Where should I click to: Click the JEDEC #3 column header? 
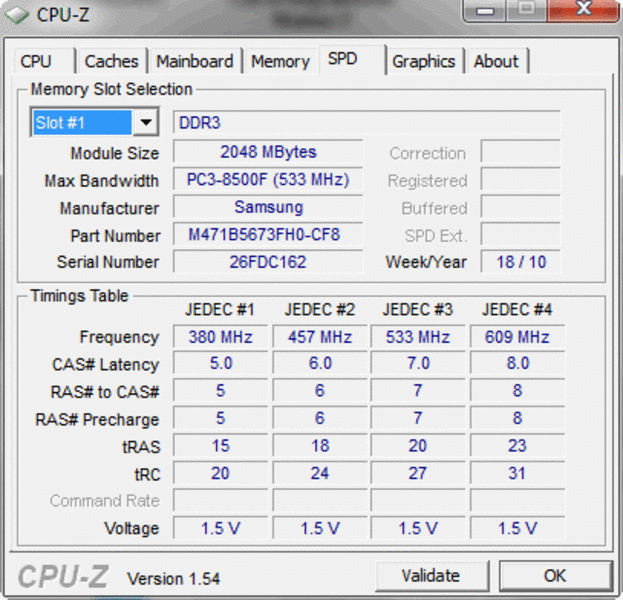tap(418, 310)
